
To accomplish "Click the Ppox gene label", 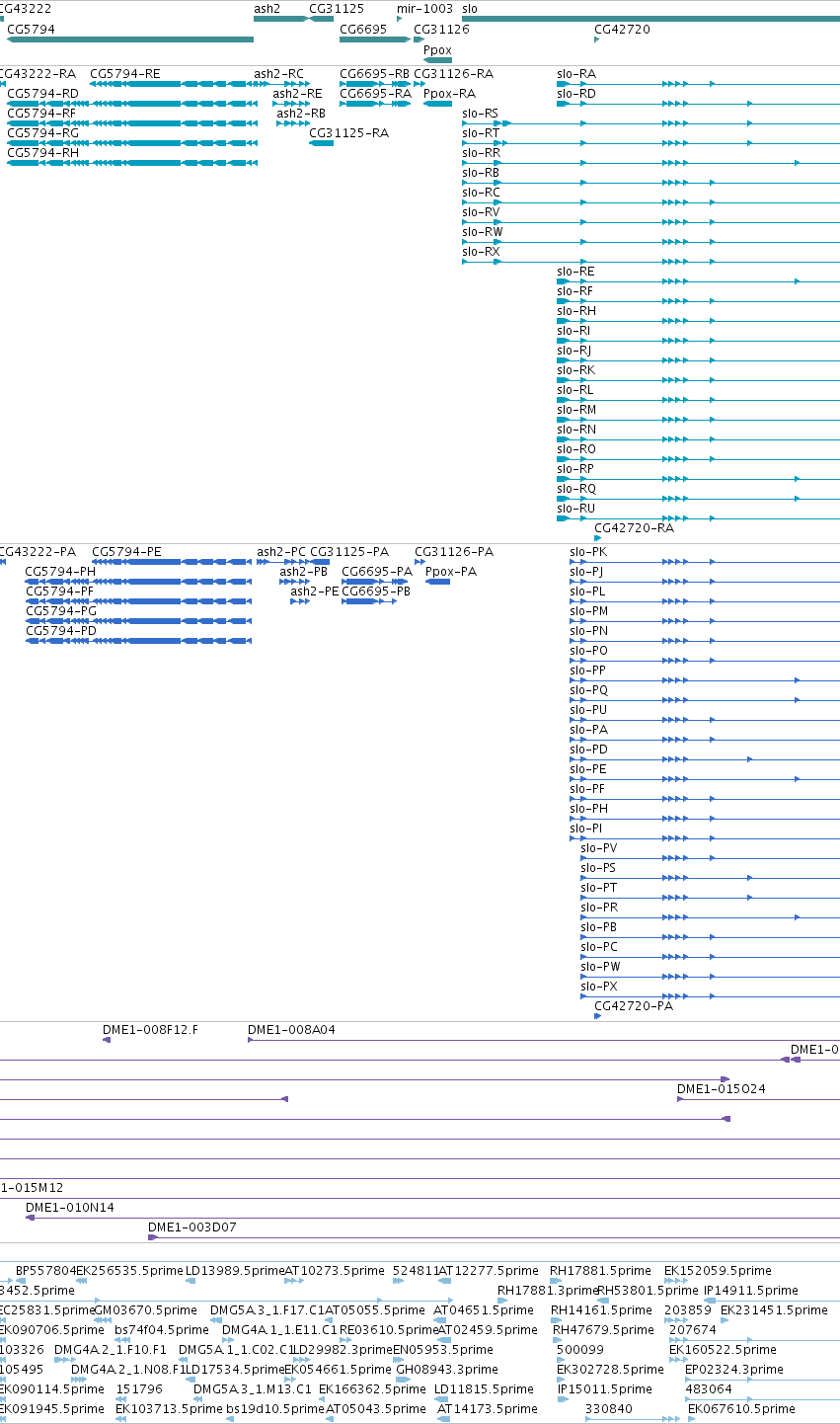I will pos(437,49).
